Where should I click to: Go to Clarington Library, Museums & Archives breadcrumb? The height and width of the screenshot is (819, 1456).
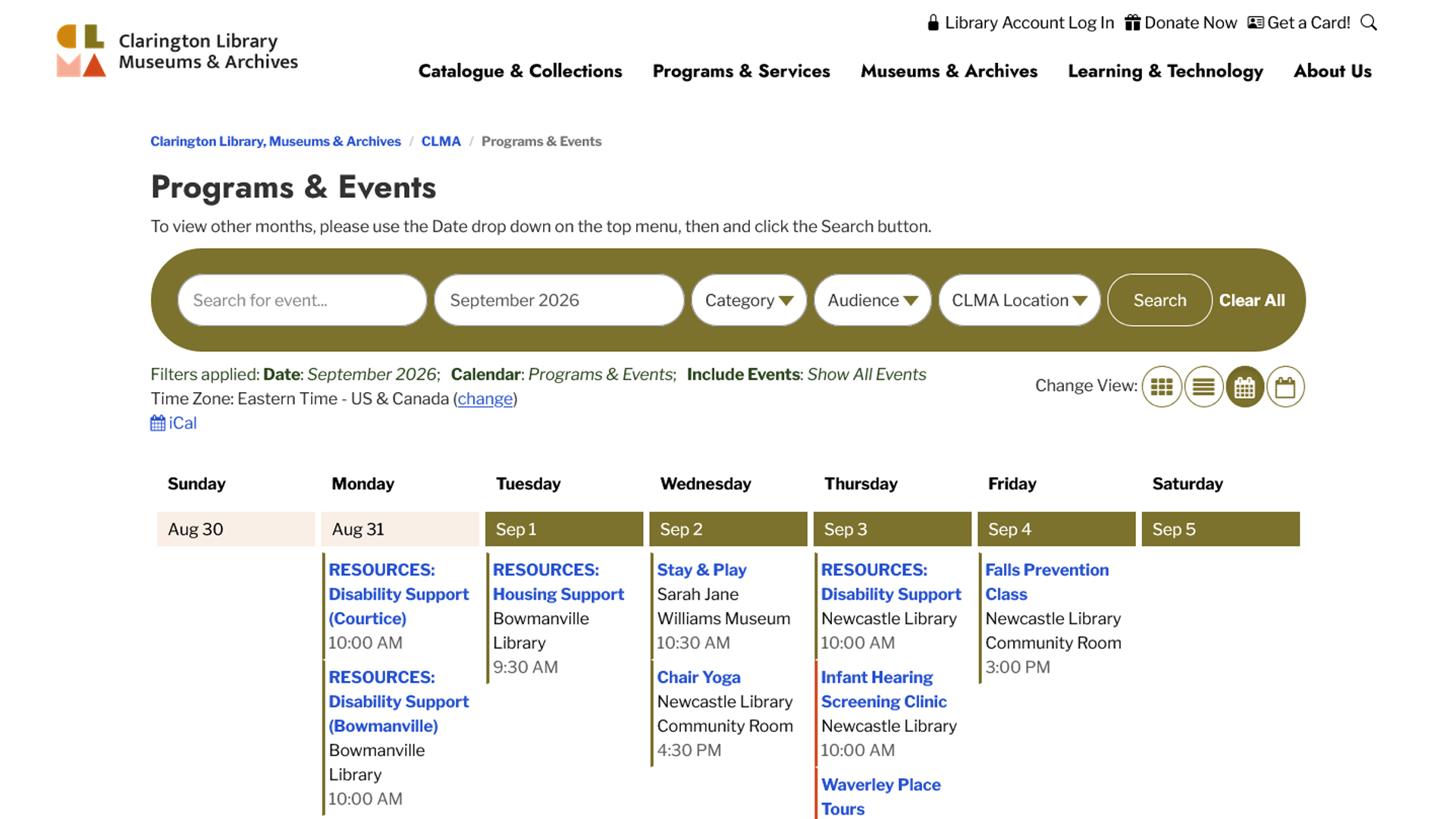[275, 142]
